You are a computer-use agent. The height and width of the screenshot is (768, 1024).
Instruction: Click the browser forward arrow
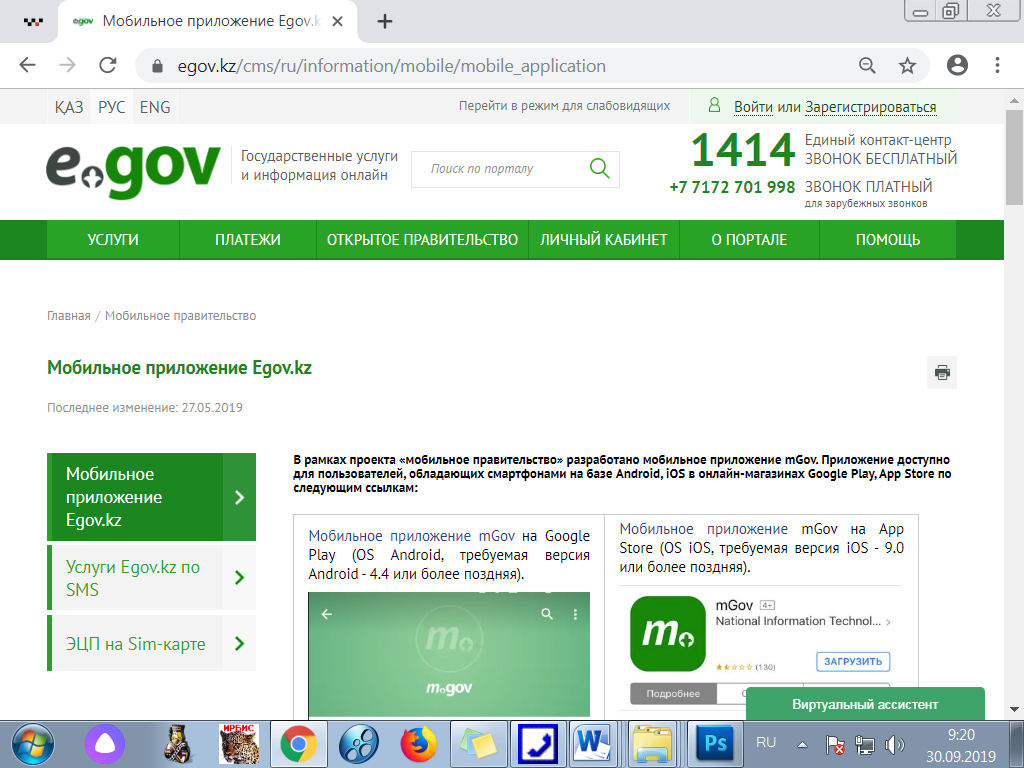pyautogui.click(x=67, y=65)
